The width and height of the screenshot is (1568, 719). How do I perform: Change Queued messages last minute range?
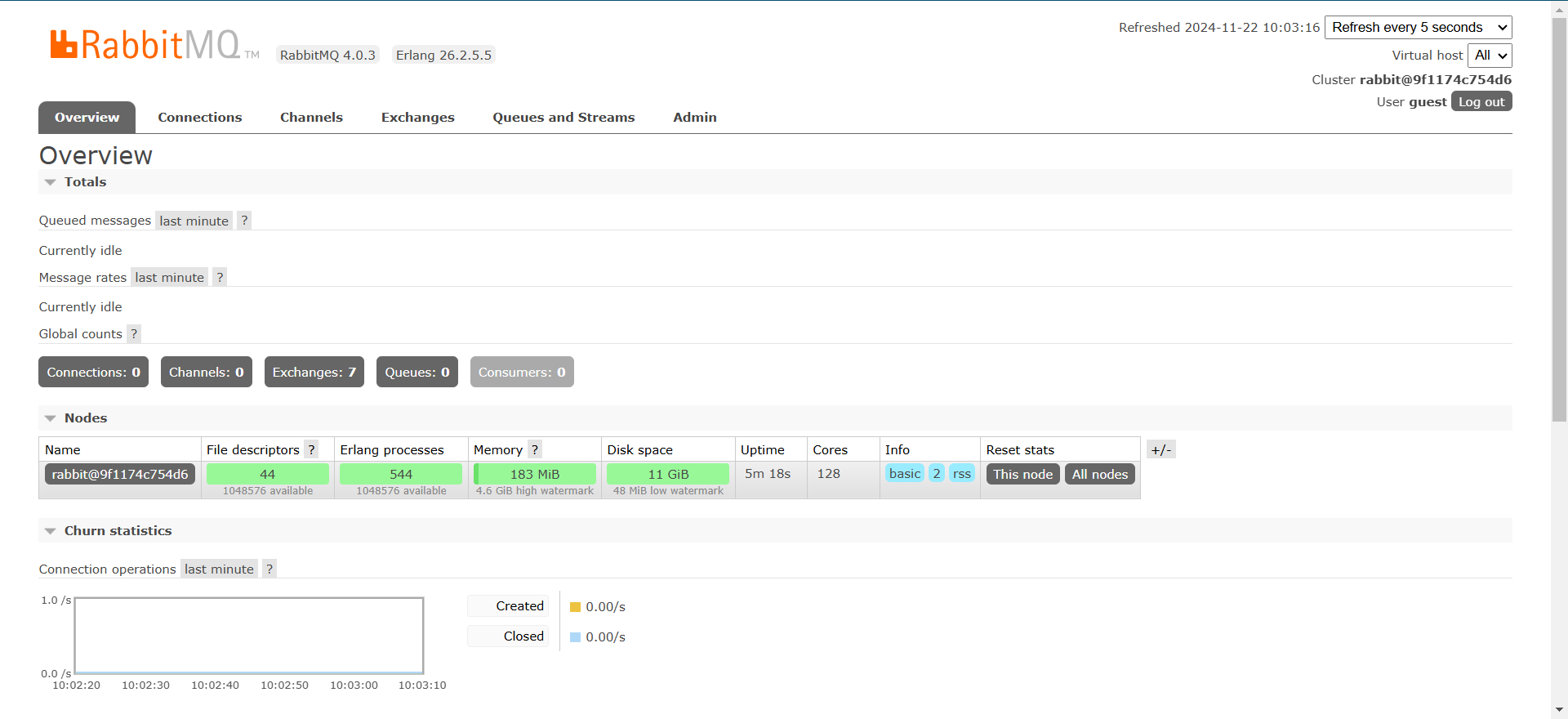pos(194,221)
